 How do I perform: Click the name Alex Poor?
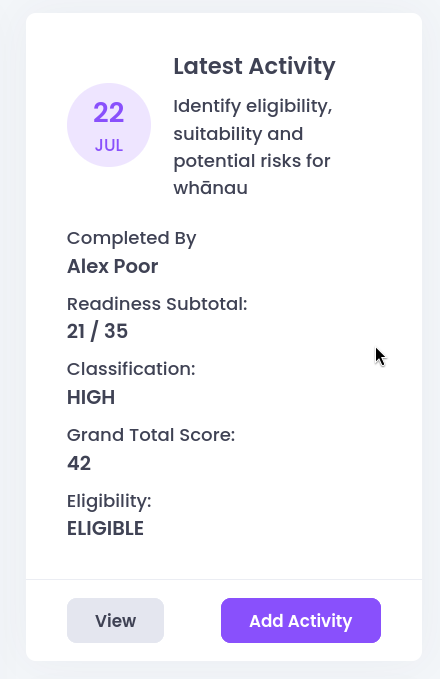click(x=113, y=266)
